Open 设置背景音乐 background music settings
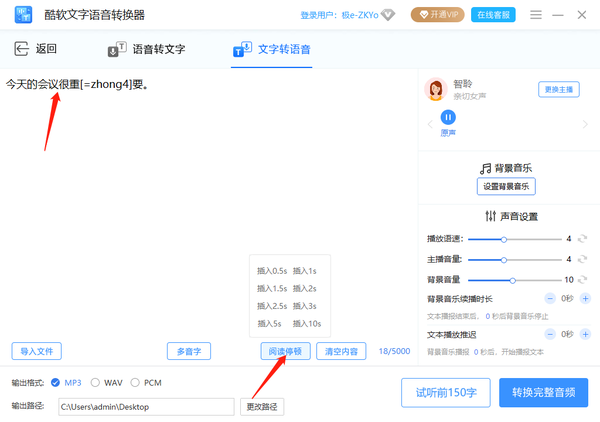600x422 pixels. pyautogui.click(x=506, y=186)
